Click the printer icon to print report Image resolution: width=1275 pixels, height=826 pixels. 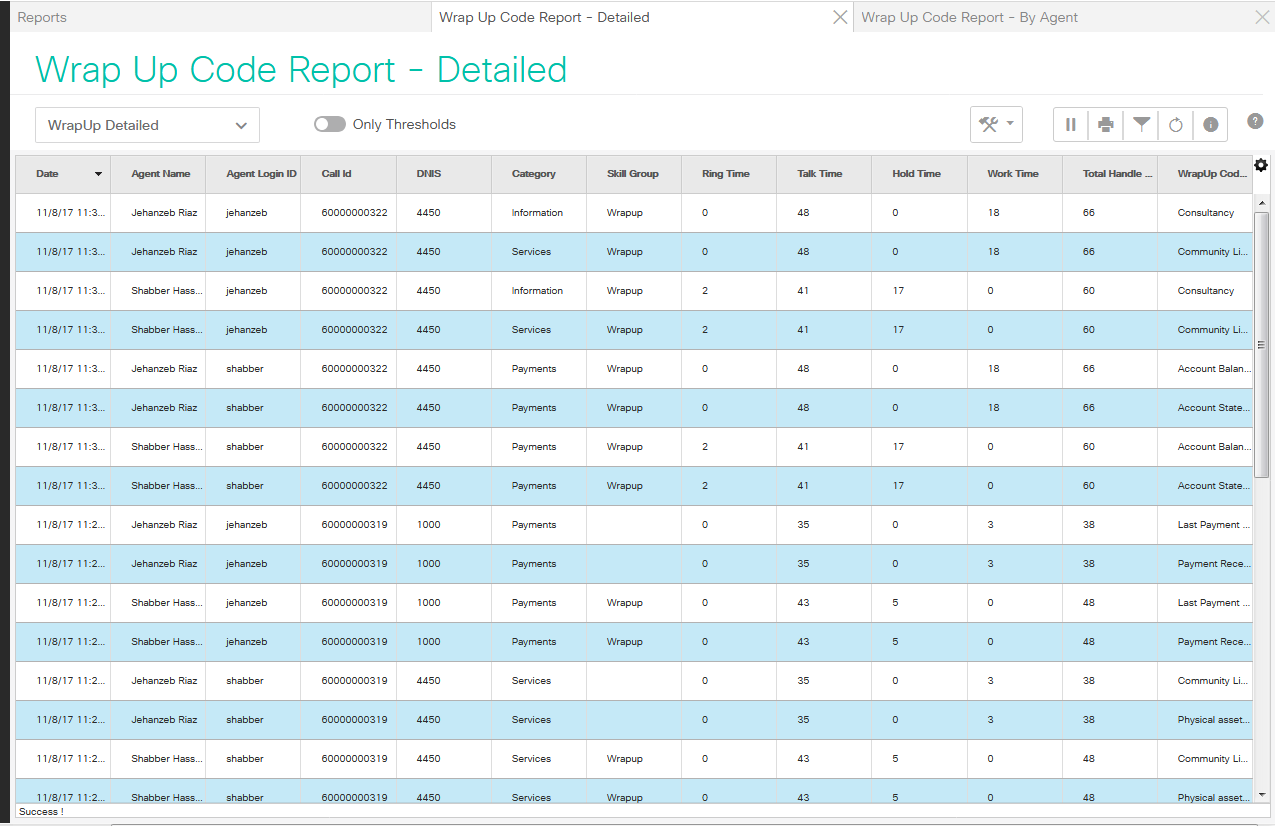tap(1106, 125)
